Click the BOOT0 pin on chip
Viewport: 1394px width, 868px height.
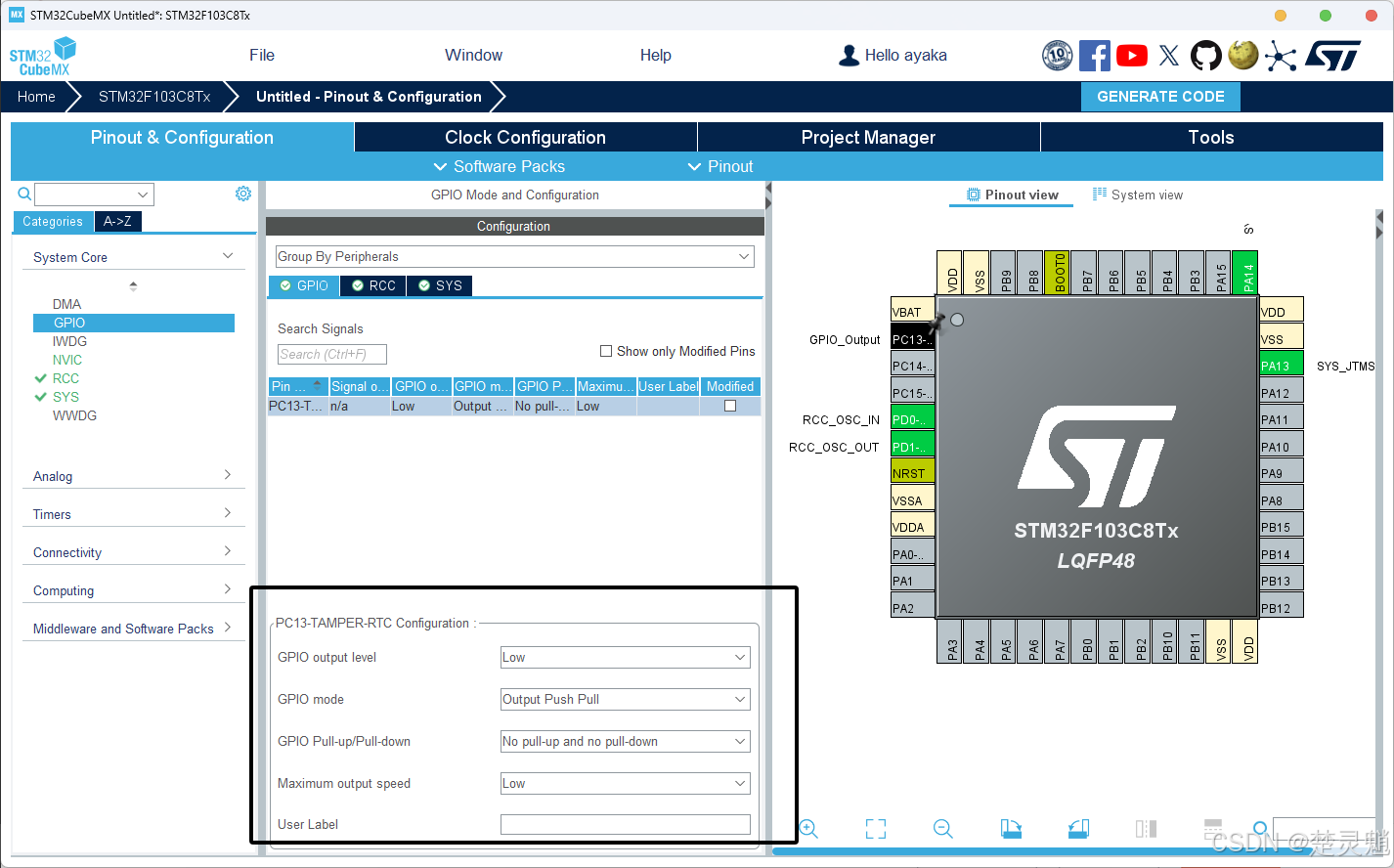pos(1057,272)
